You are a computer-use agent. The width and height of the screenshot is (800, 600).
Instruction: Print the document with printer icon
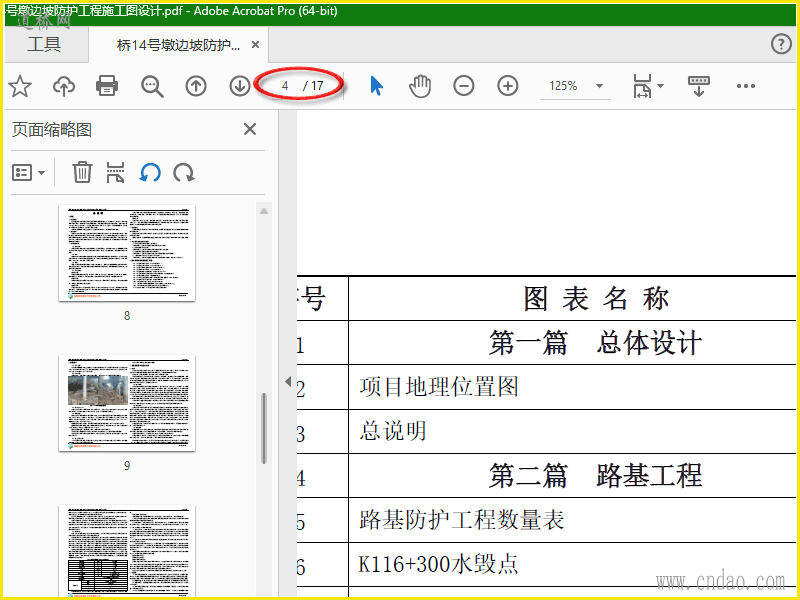point(107,87)
